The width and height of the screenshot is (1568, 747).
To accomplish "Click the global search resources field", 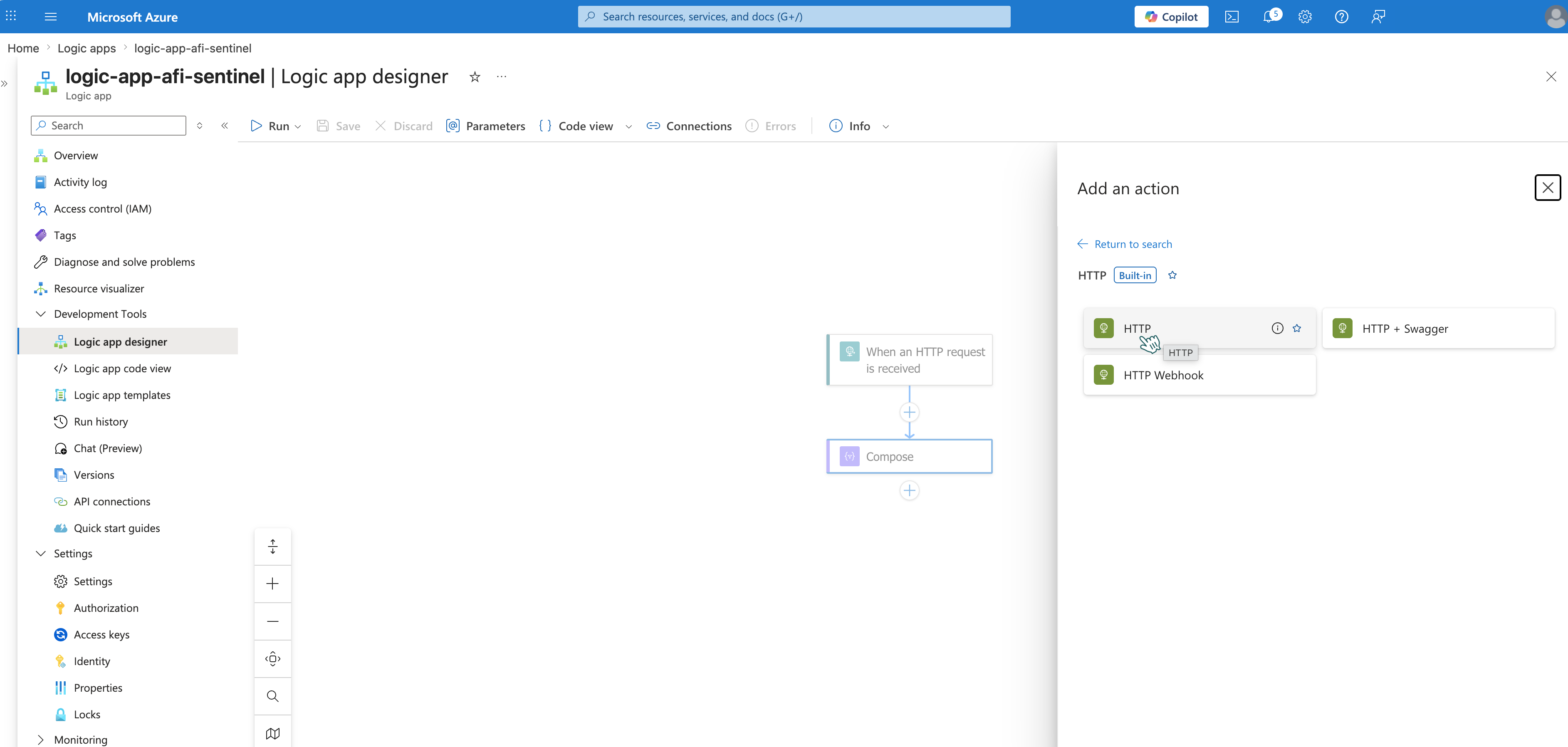I will [794, 17].
